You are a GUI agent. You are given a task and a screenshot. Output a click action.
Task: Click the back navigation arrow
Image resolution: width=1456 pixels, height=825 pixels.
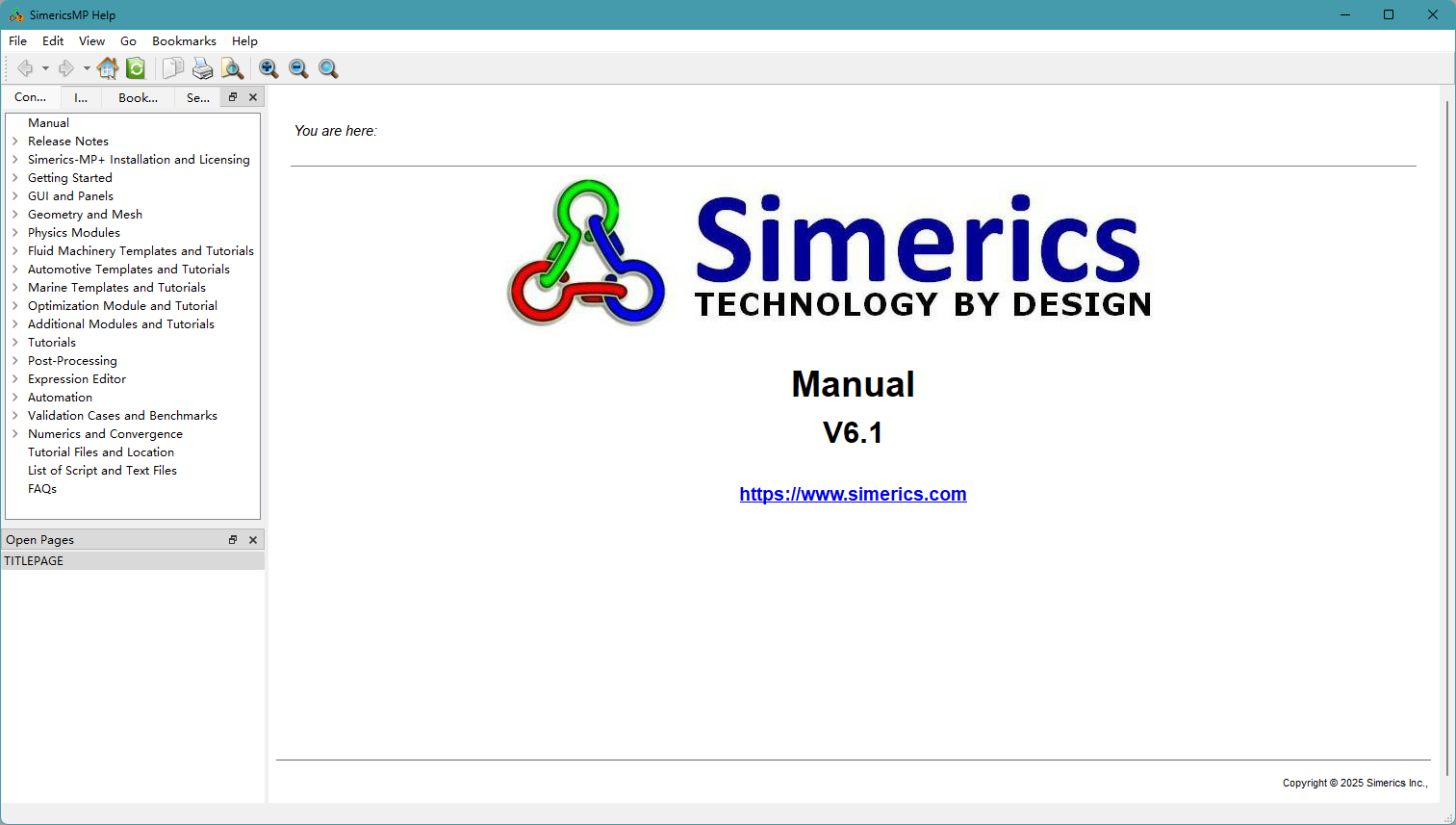click(25, 68)
